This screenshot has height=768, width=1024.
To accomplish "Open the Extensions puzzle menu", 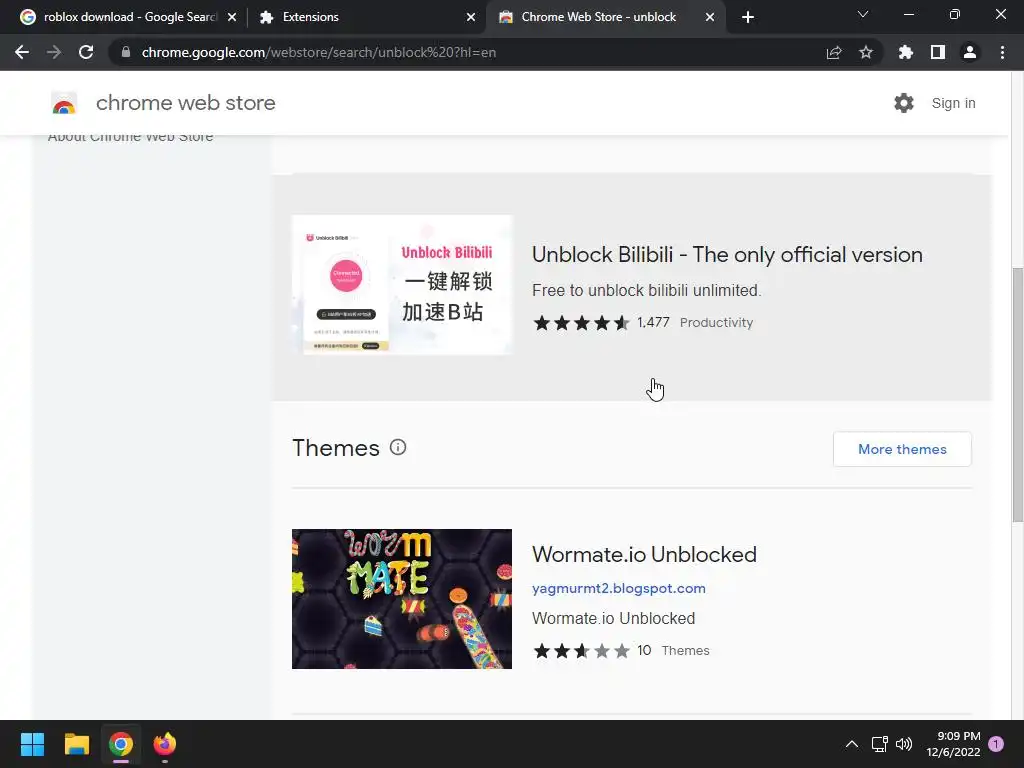I will click(x=906, y=52).
